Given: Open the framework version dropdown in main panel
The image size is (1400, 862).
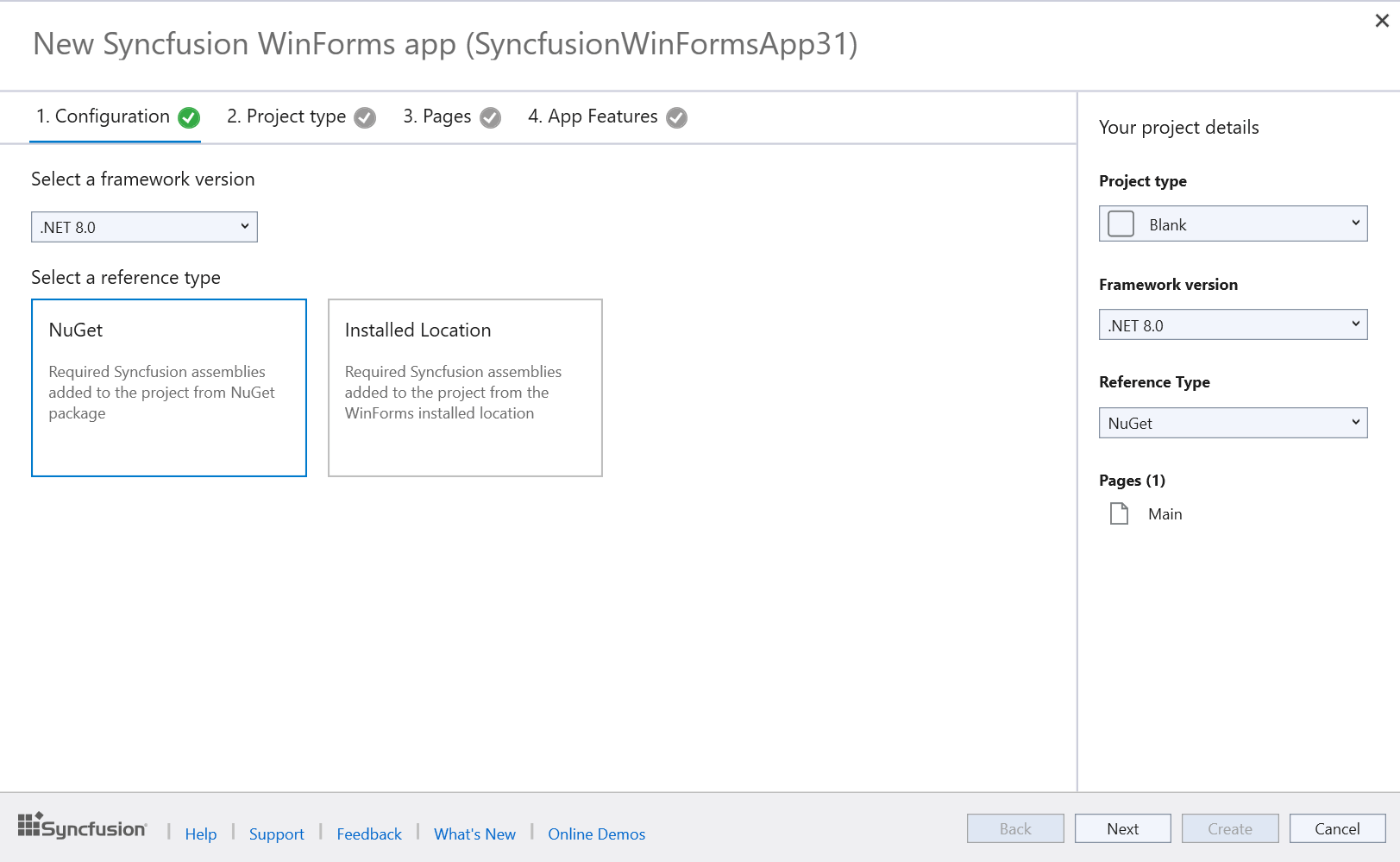Looking at the screenshot, I should click(144, 227).
